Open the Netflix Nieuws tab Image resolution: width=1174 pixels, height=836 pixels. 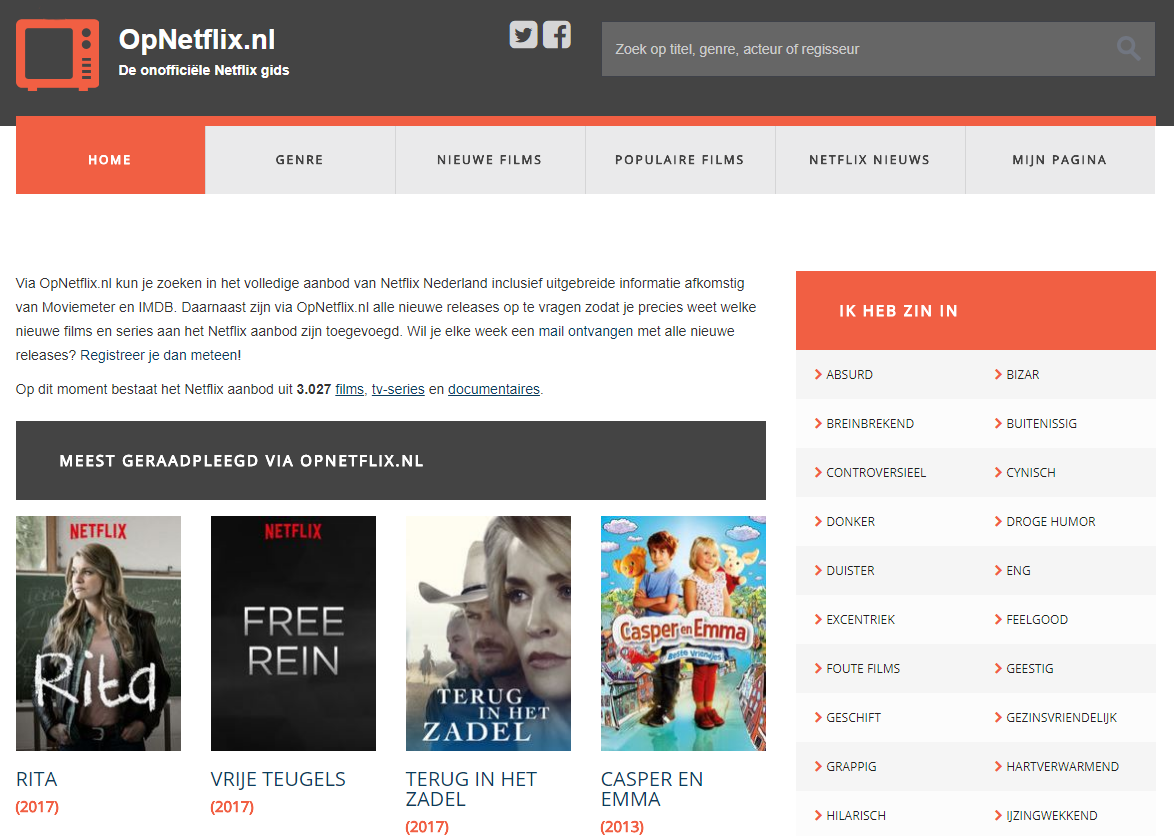870,159
